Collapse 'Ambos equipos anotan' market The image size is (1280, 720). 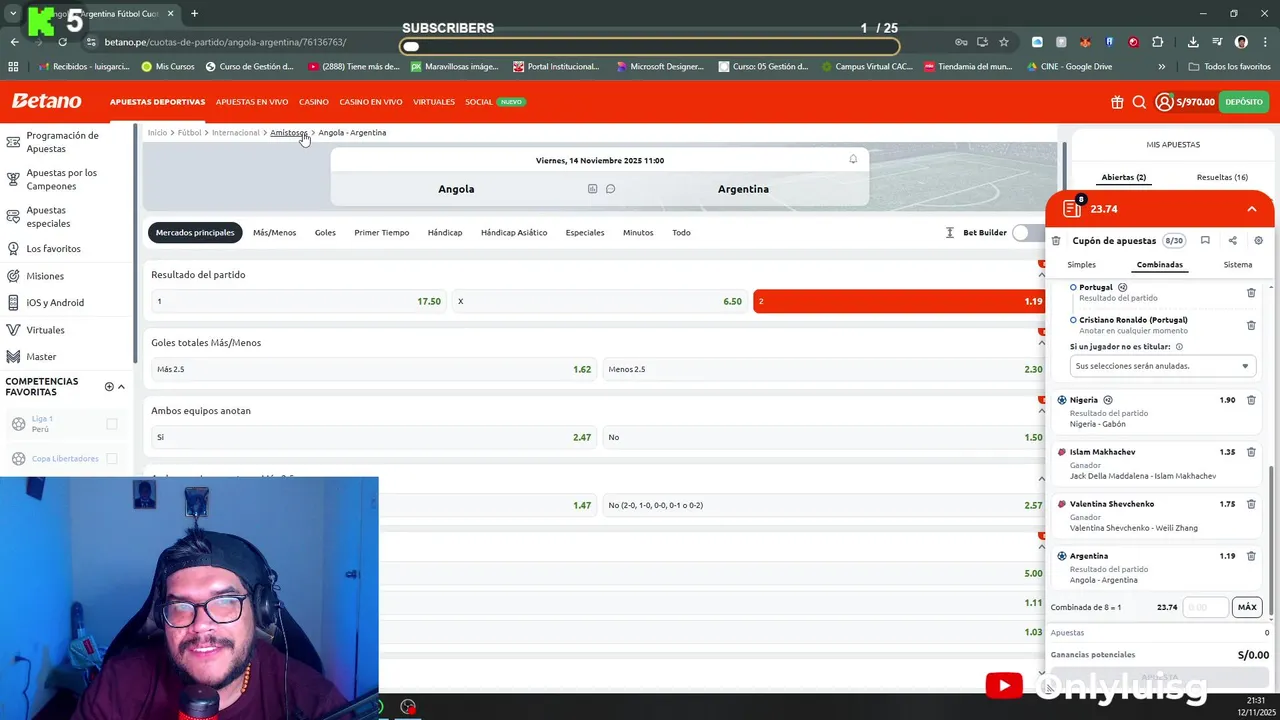1041,411
